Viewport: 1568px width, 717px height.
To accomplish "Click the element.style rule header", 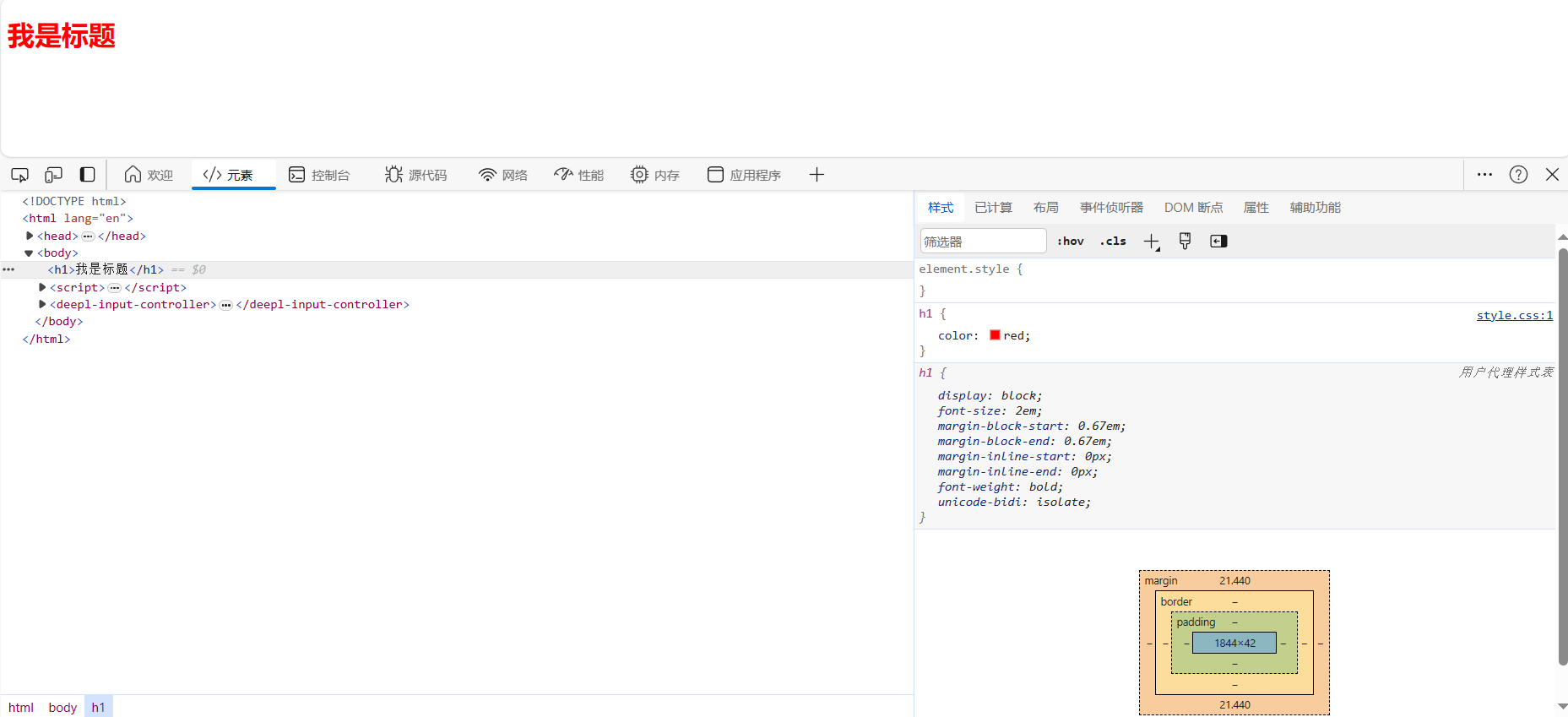I will 971,269.
